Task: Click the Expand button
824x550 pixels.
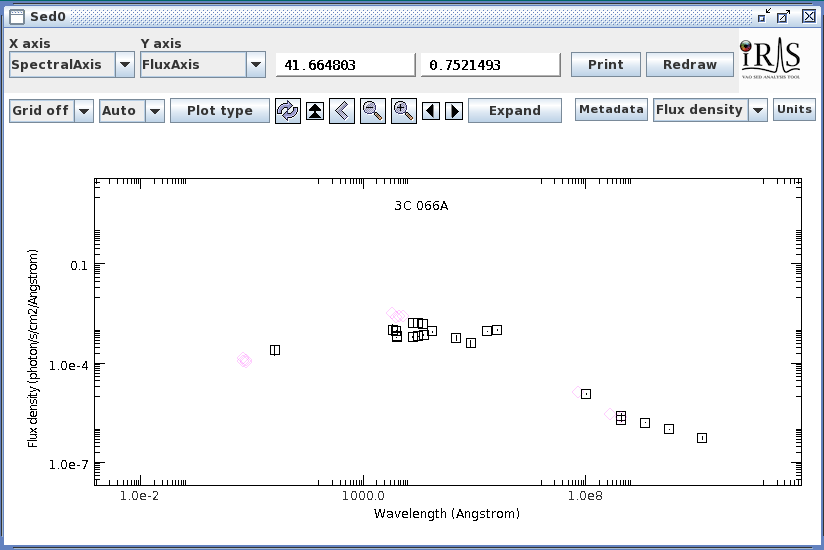Action: [x=515, y=111]
